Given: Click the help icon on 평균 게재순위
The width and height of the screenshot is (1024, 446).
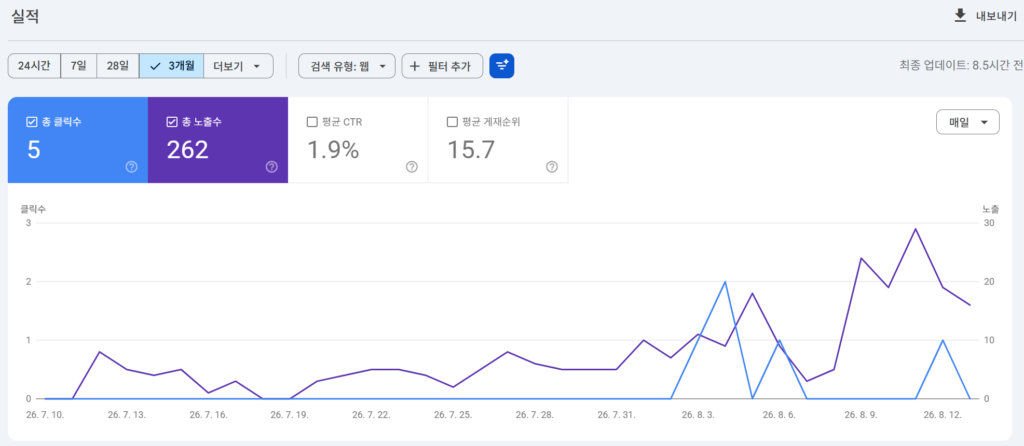Looking at the screenshot, I should tap(552, 167).
